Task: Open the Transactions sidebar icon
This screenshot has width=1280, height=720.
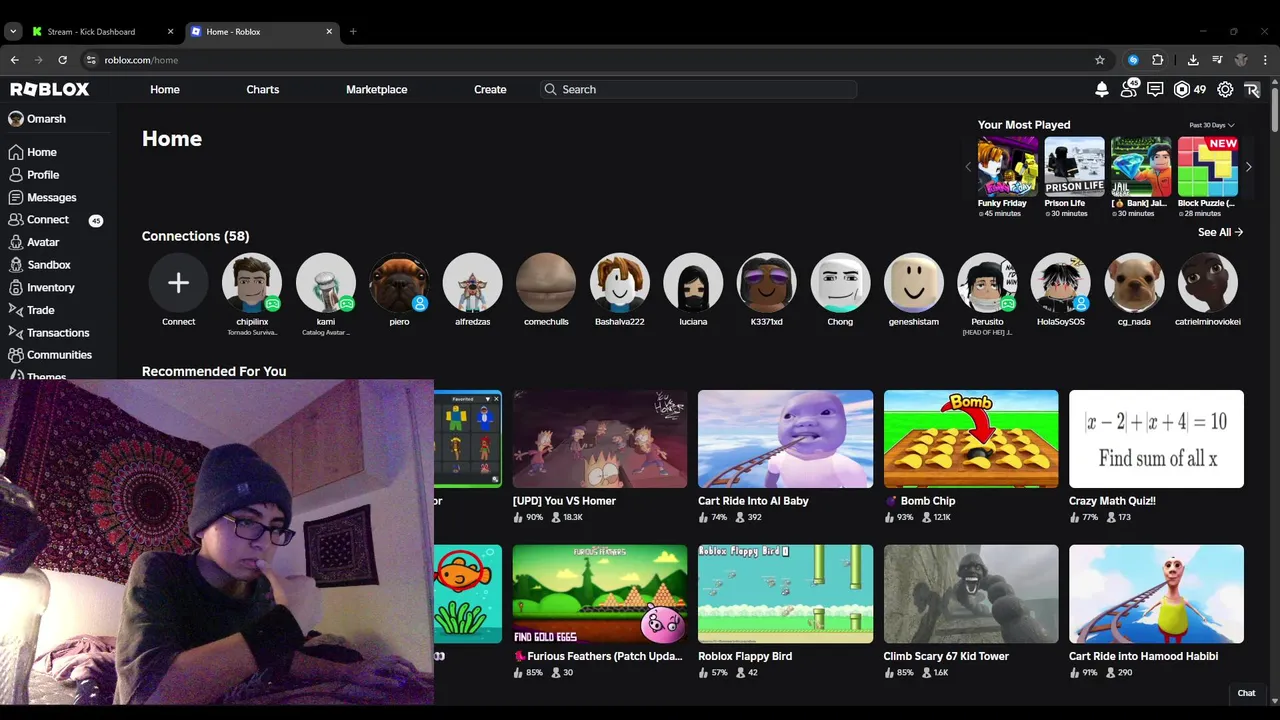Action: click(15, 332)
